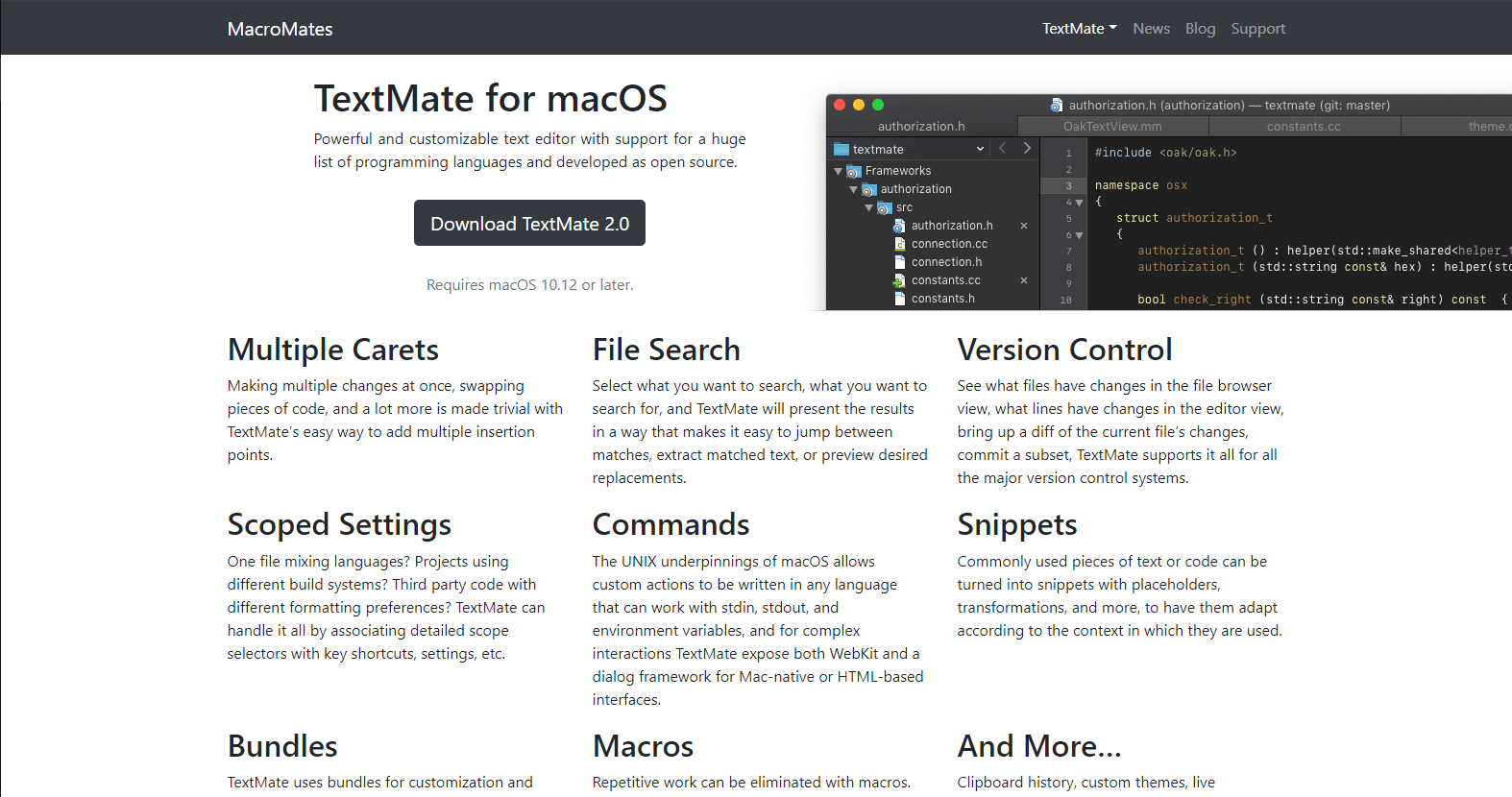Open the TextMate dropdown in navbar
This screenshot has width=1512, height=797.
pos(1080,29)
